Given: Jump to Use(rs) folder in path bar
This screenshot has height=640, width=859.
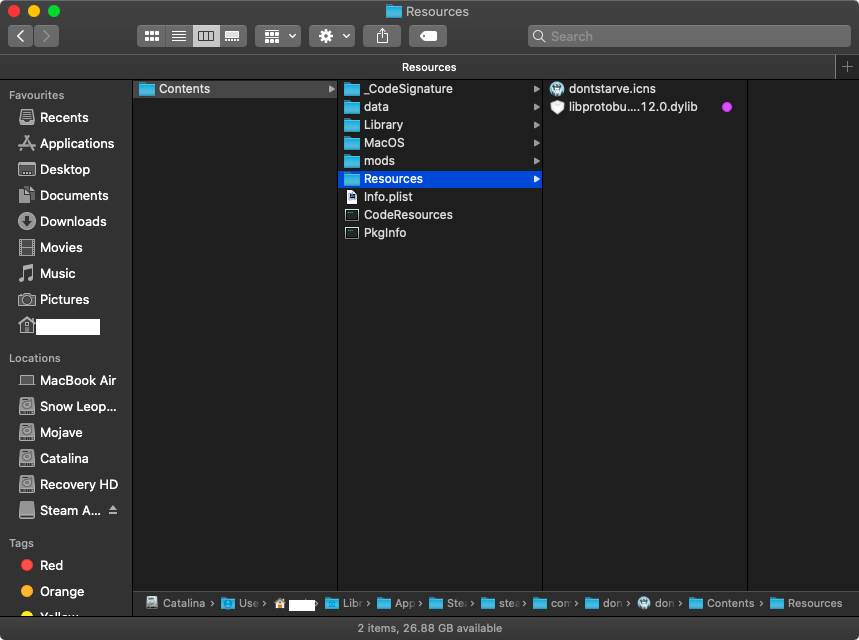Looking at the screenshot, I should 239,603.
